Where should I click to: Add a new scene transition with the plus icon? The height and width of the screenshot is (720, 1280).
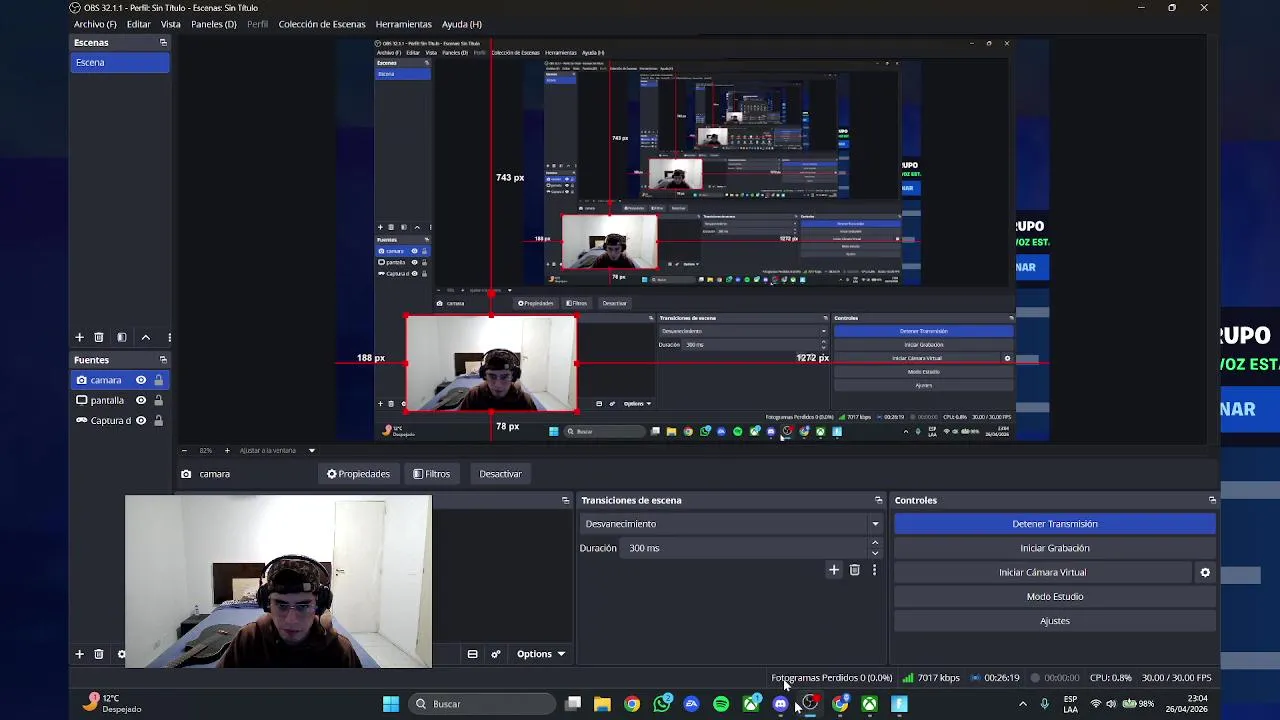click(x=834, y=570)
